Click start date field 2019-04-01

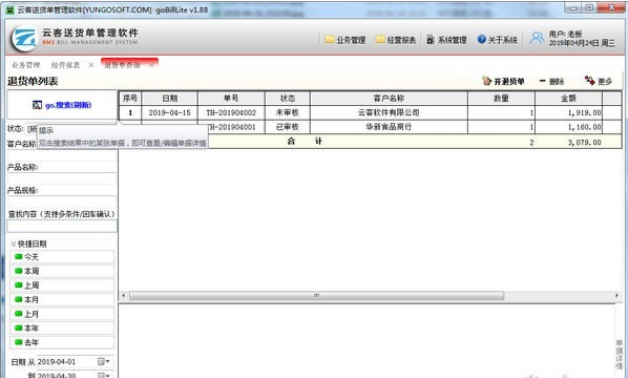[66, 362]
